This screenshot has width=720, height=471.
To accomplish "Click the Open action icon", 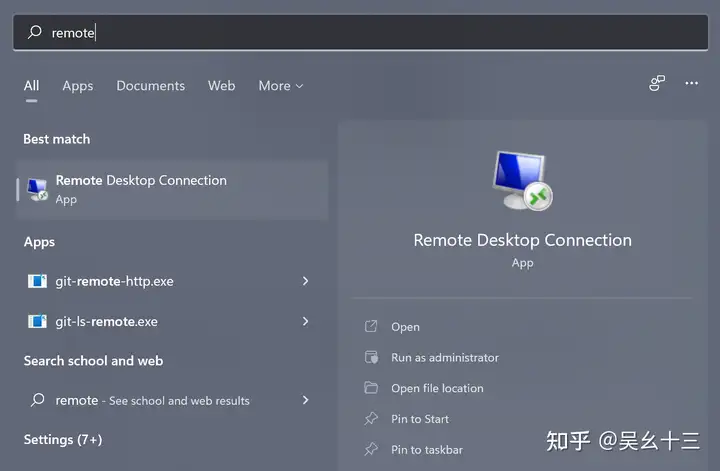I will coord(371,326).
